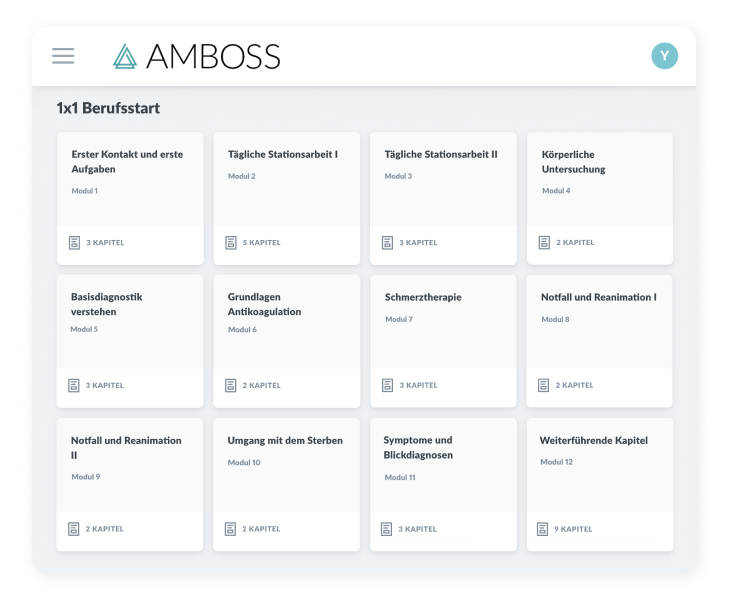Click chapter icon on Symptome und Blickdiagnosen card
This screenshot has width=730, height=598.
[386, 529]
